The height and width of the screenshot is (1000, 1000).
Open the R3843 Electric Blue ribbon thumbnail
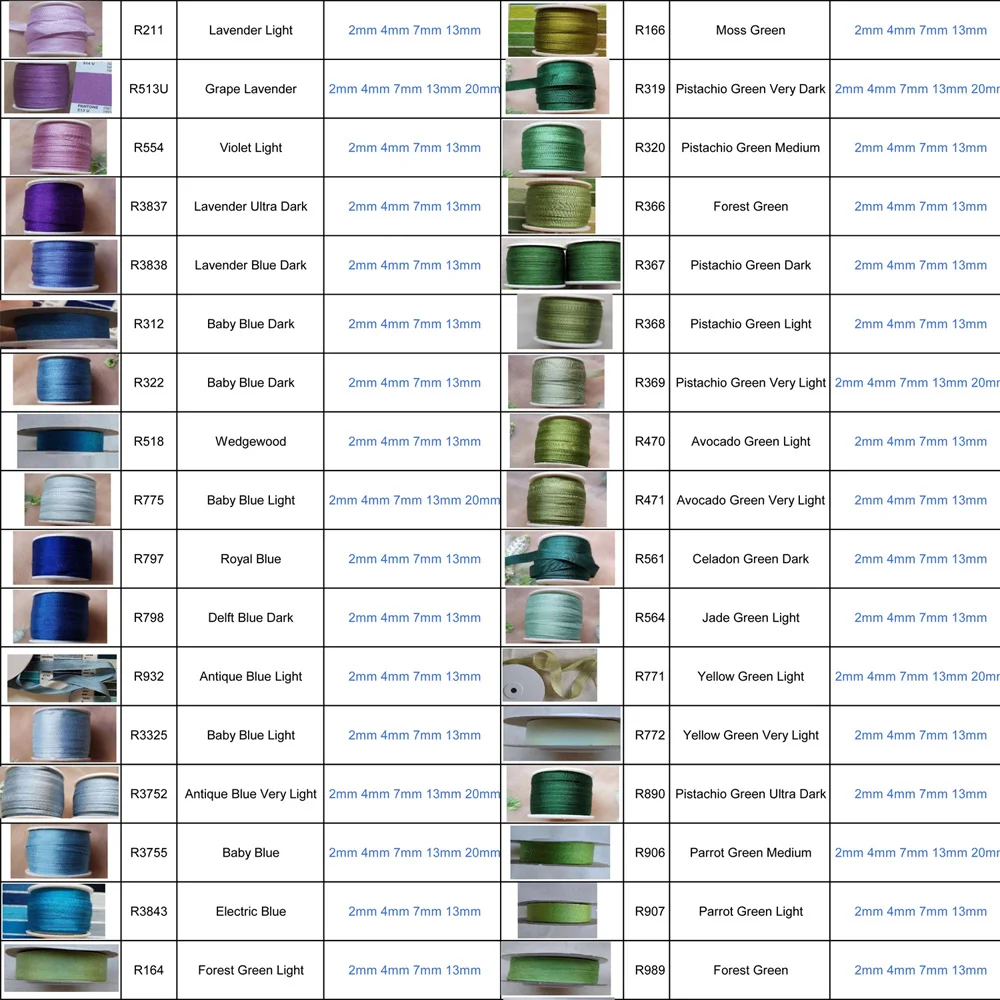pos(54,911)
